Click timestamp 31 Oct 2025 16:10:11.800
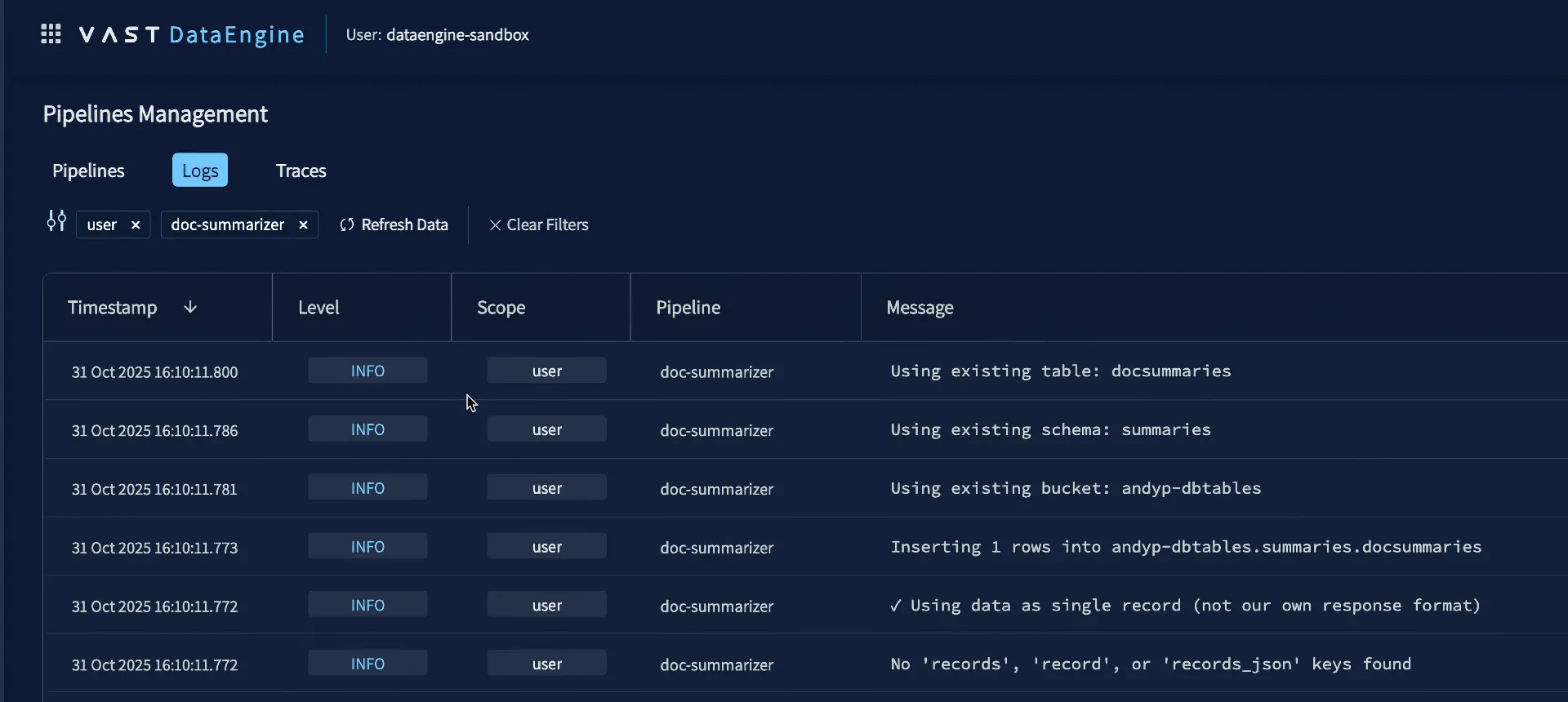The height and width of the screenshot is (702, 1568). 154,372
